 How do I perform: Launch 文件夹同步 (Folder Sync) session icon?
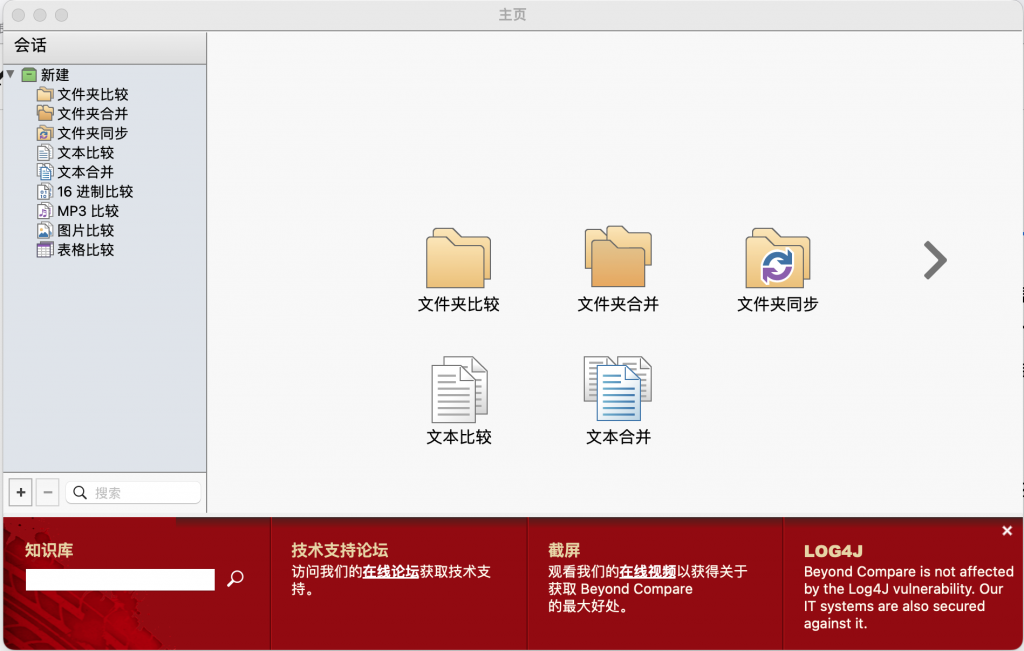(776, 260)
